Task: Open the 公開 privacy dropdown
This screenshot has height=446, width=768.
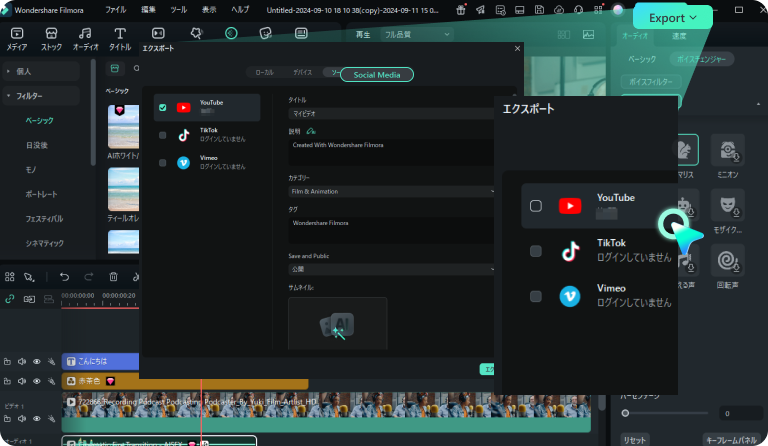Action: tap(392, 269)
